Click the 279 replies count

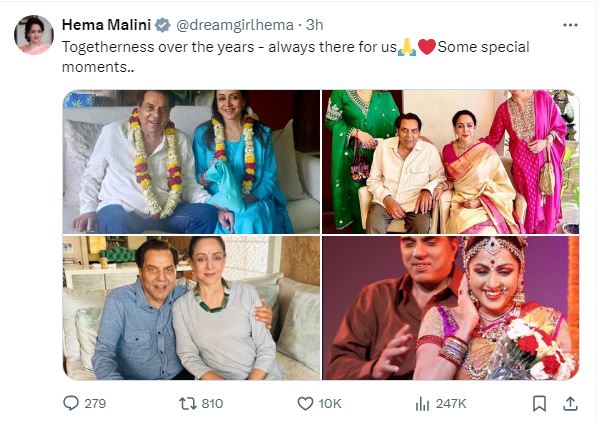[x=98, y=404]
